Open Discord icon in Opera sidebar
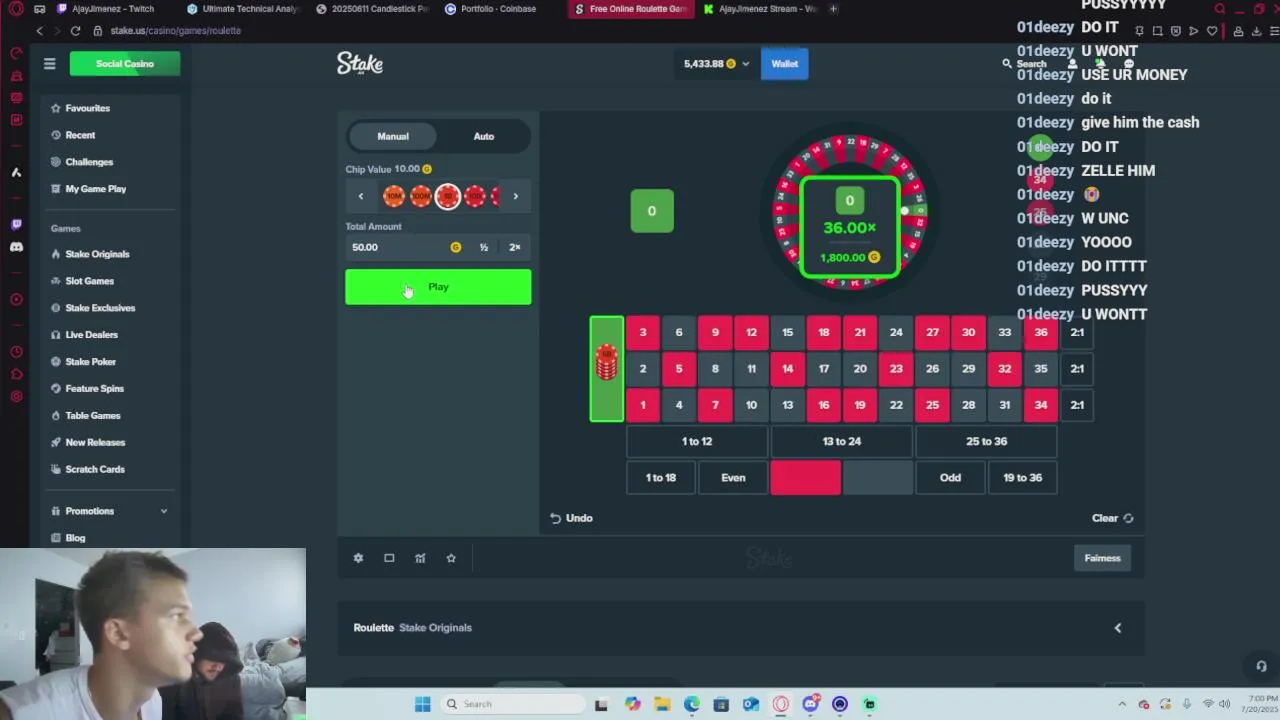 [16, 247]
